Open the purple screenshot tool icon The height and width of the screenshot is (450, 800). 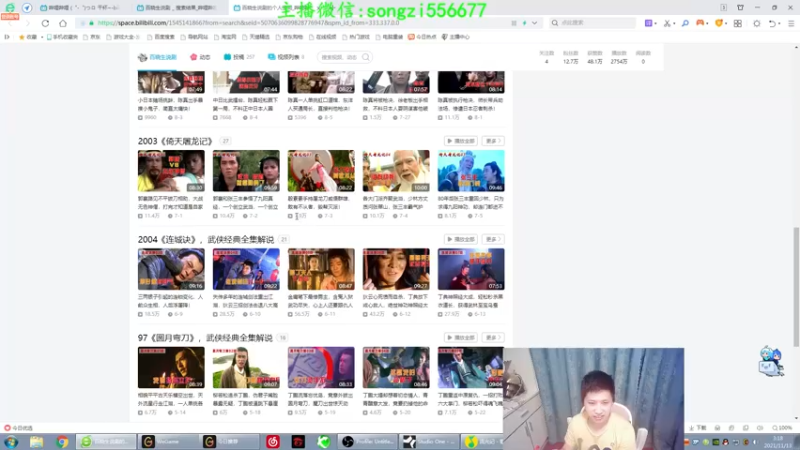(x=648, y=23)
